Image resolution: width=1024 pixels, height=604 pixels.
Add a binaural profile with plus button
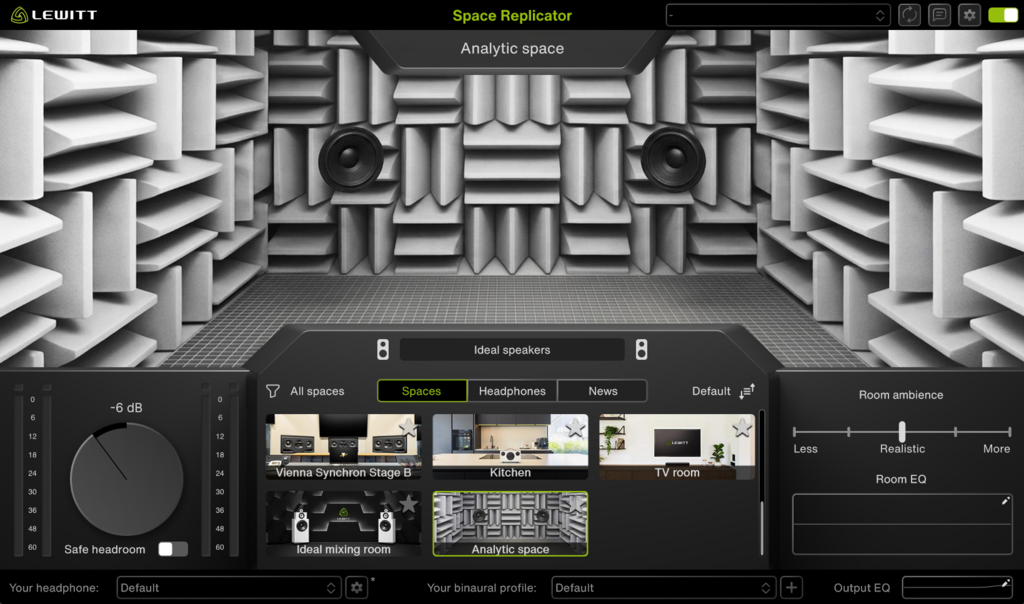click(792, 588)
